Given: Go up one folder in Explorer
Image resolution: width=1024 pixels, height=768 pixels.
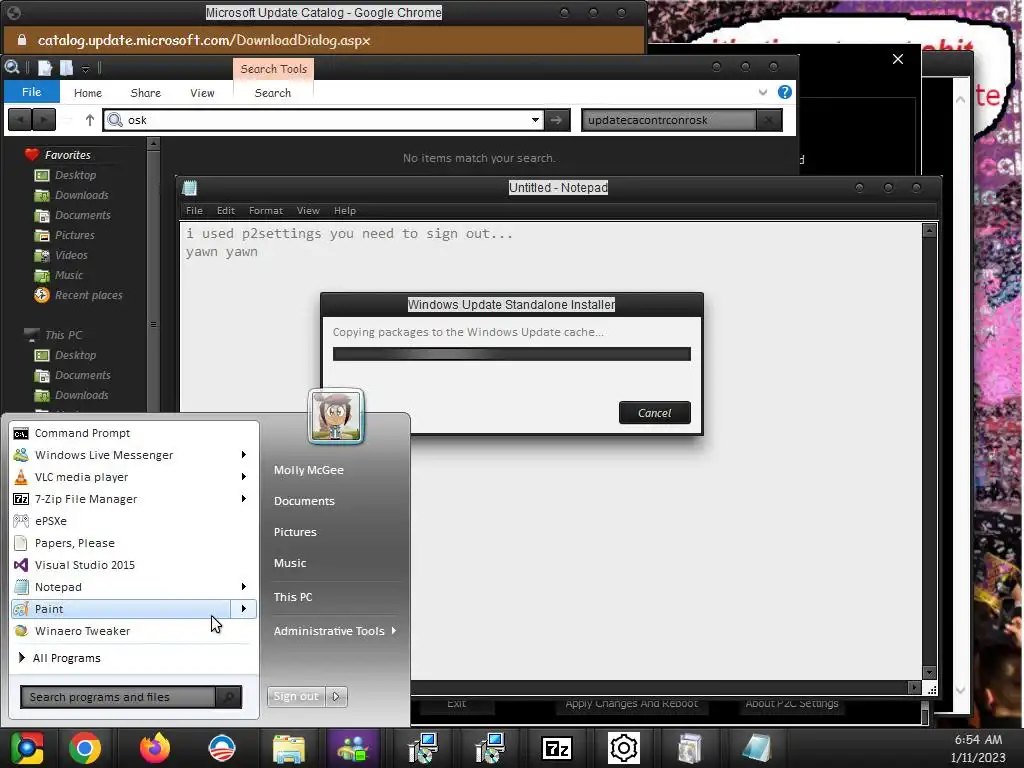Looking at the screenshot, I should click(x=89, y=120).
